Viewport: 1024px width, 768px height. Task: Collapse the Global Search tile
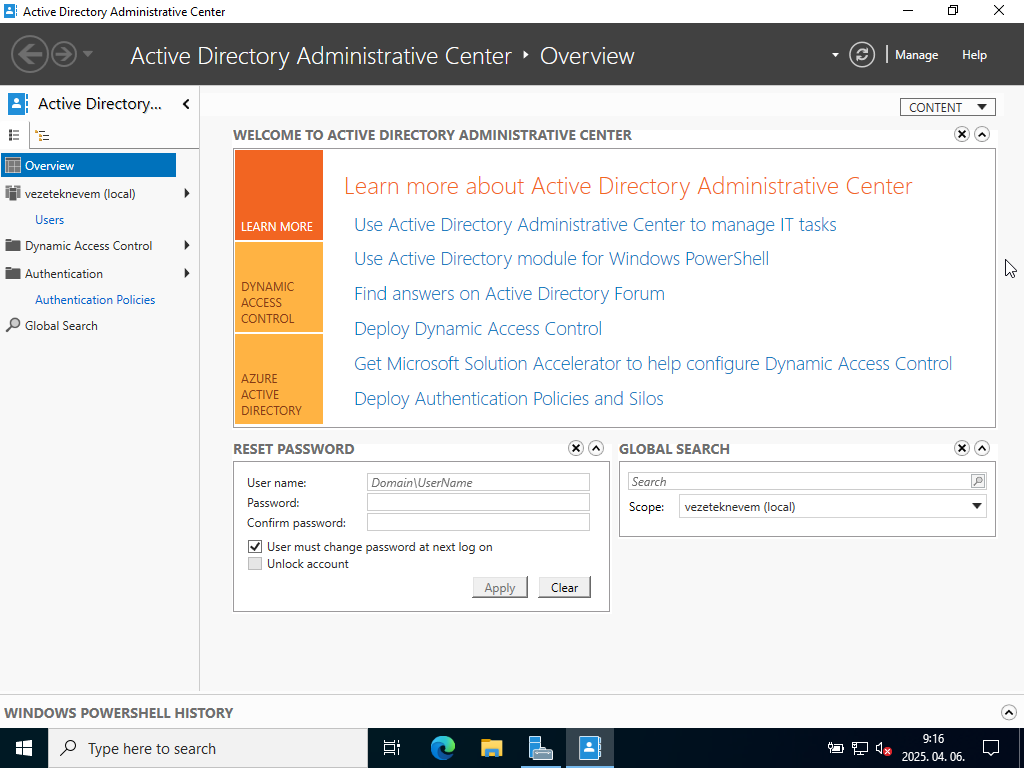982,449
